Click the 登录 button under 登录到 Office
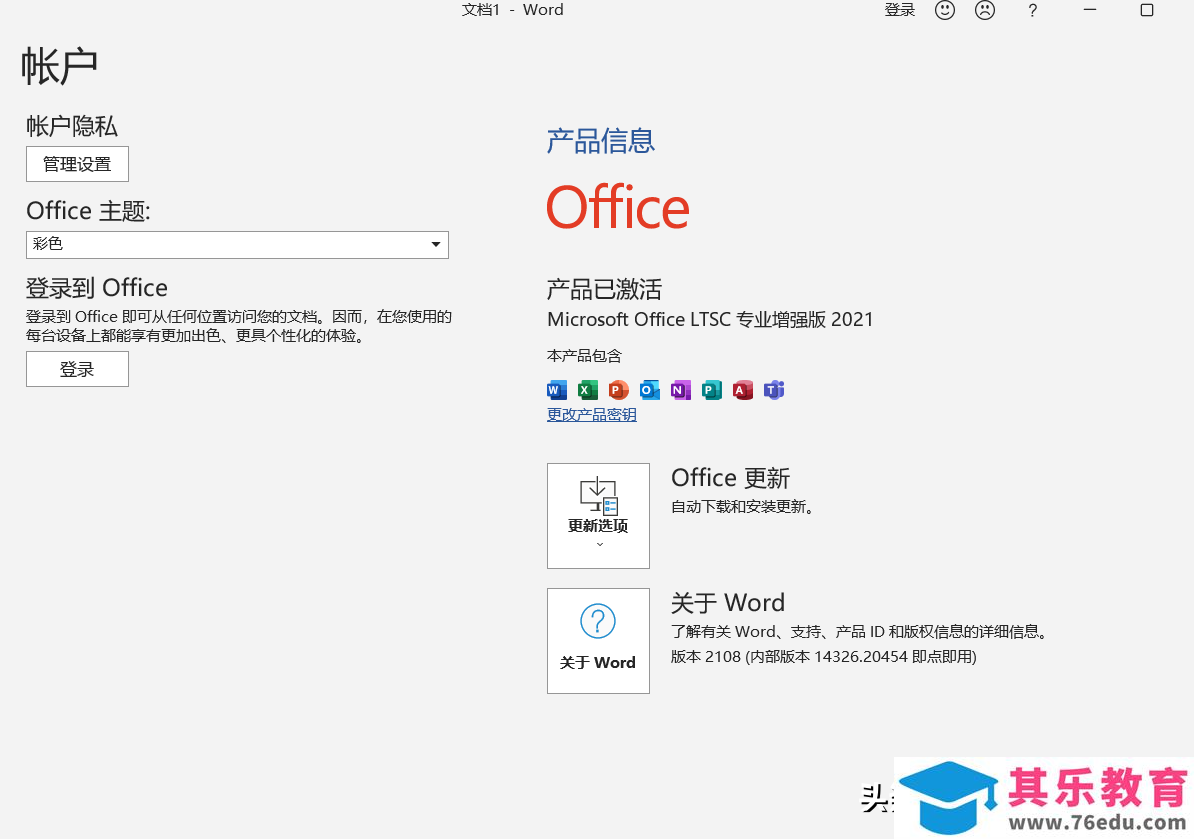Screen dimensions: 1194x839 pos(77,369)
